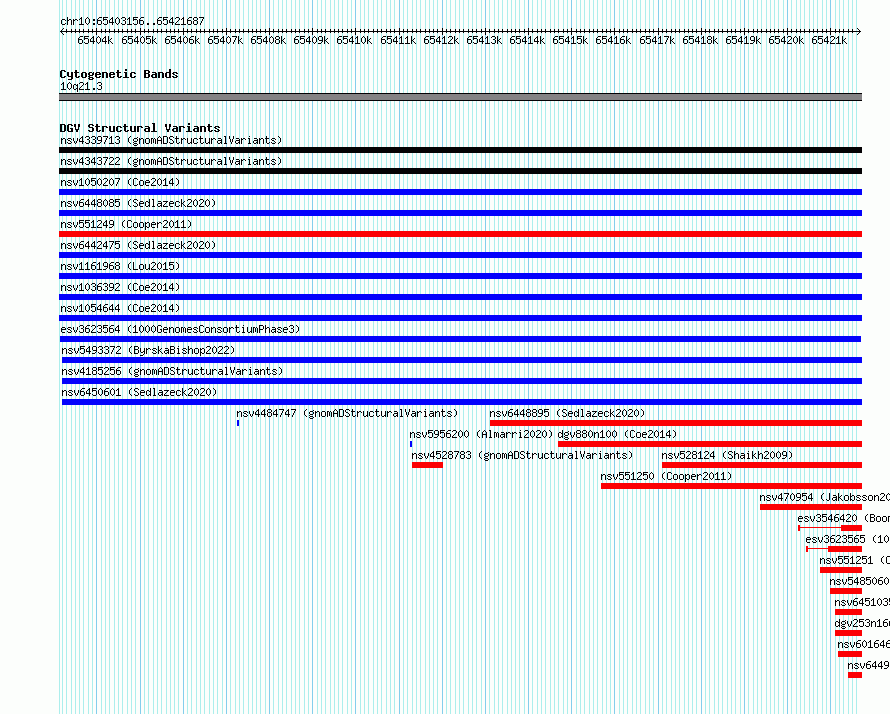Open nsv5956200 (Almarri2020) variant label
The image size is (890, 714).
[481, 434]
